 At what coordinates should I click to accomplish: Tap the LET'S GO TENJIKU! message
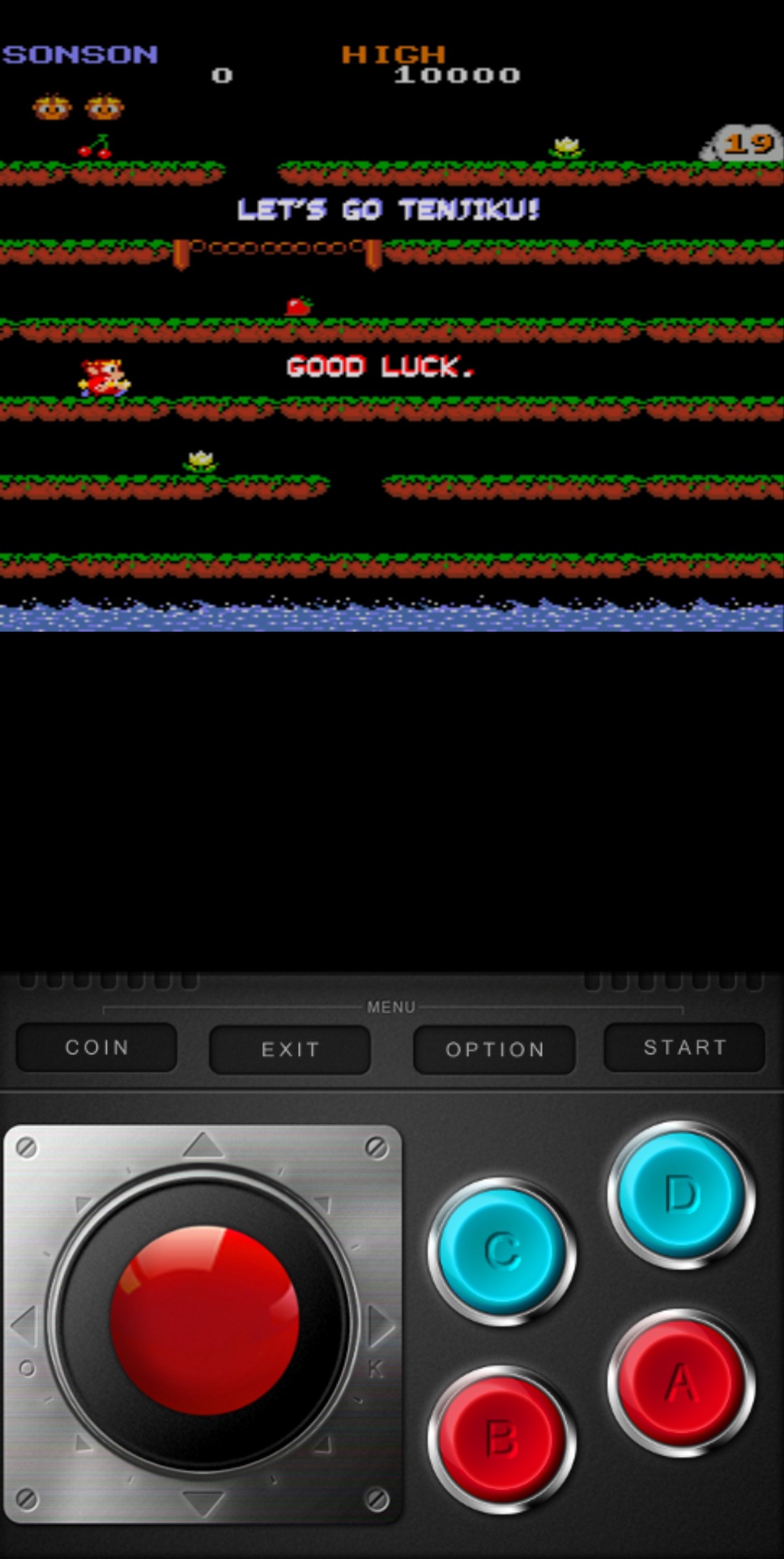[x=388, y=210]
